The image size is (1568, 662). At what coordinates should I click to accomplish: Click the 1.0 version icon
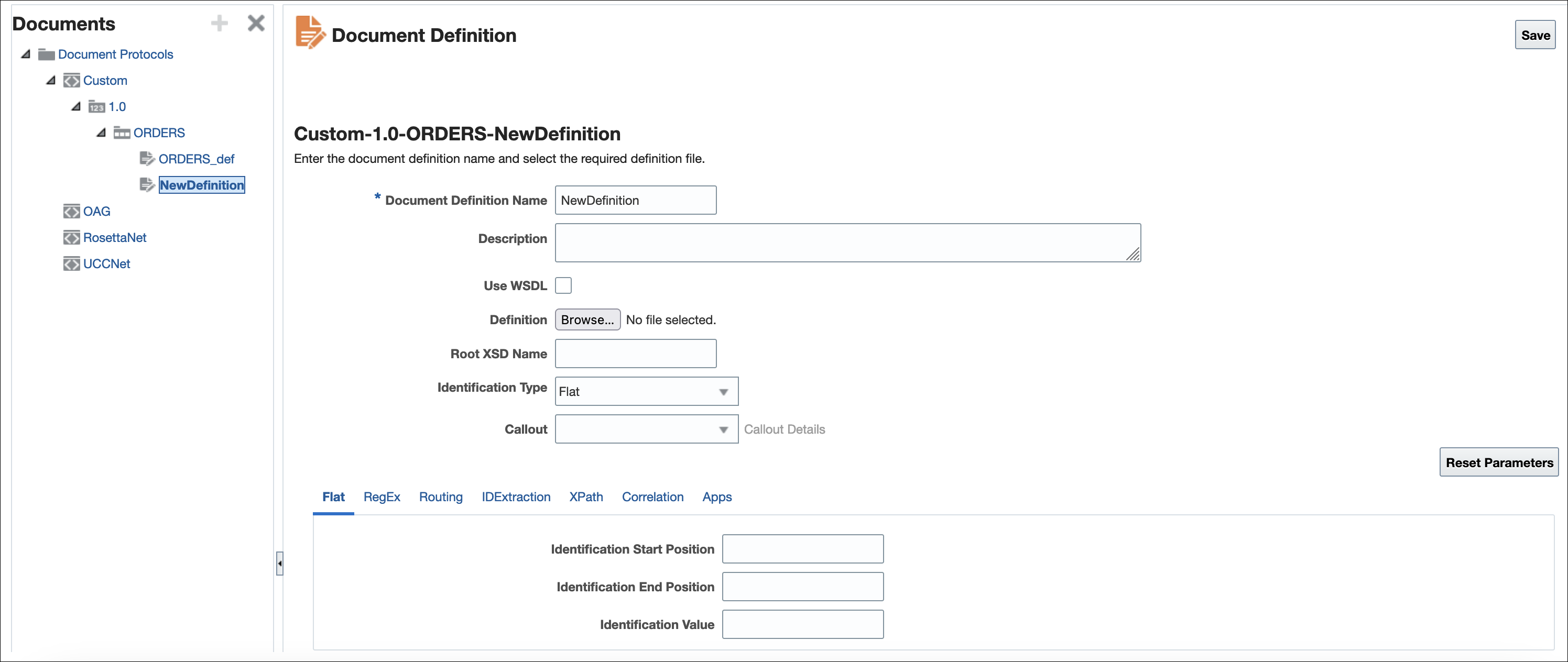(x=96, y=107)
